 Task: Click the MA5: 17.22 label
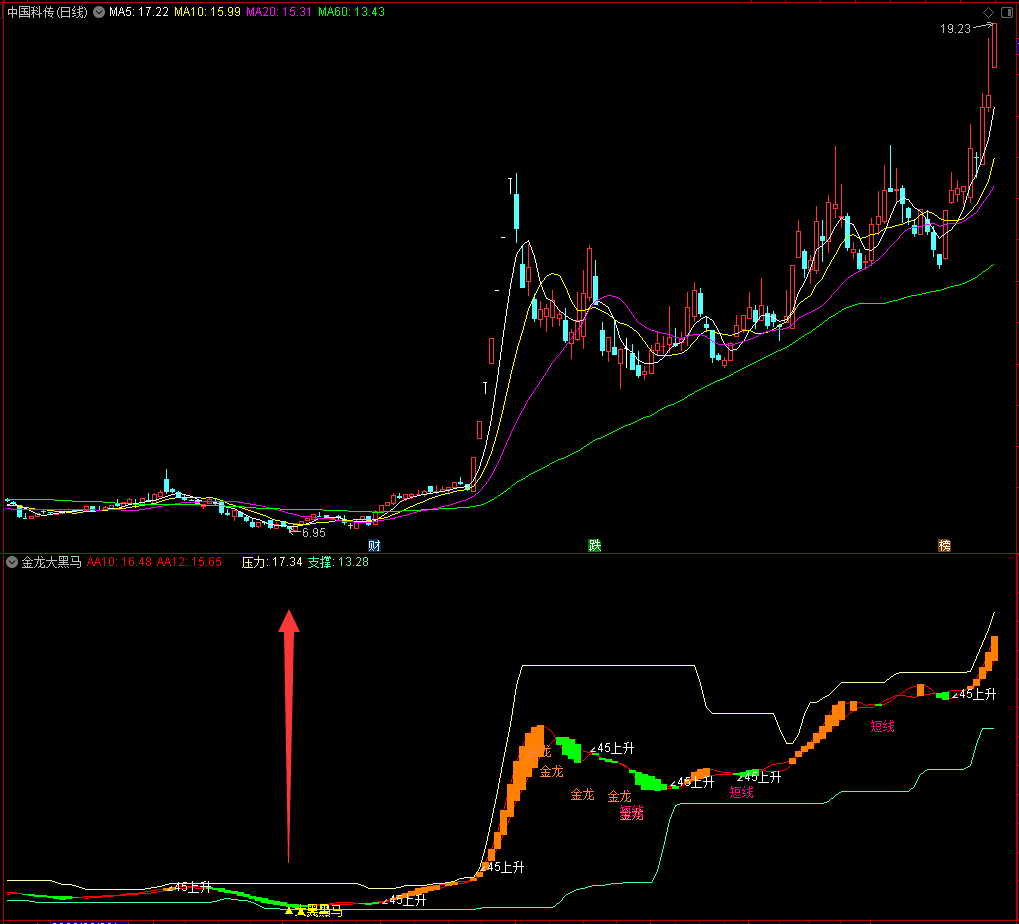tap(139, 12)
